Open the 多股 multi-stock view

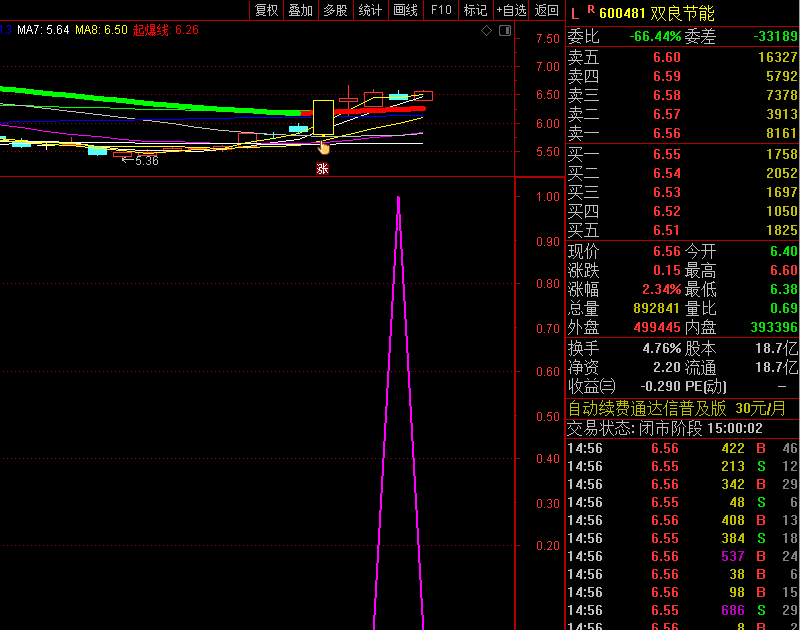pos(335,10)
